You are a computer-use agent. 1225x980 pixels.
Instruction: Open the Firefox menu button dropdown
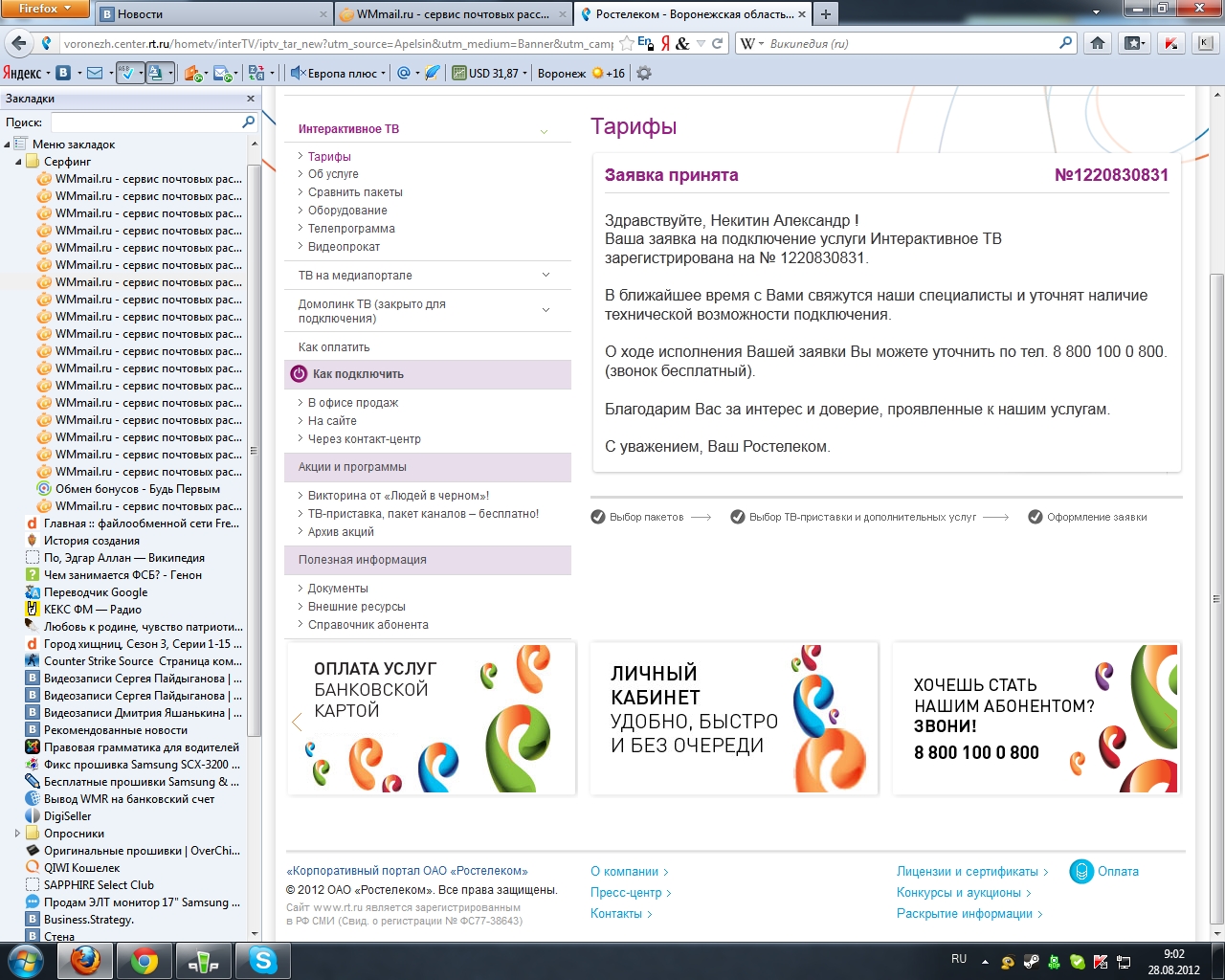pos(45,9)
